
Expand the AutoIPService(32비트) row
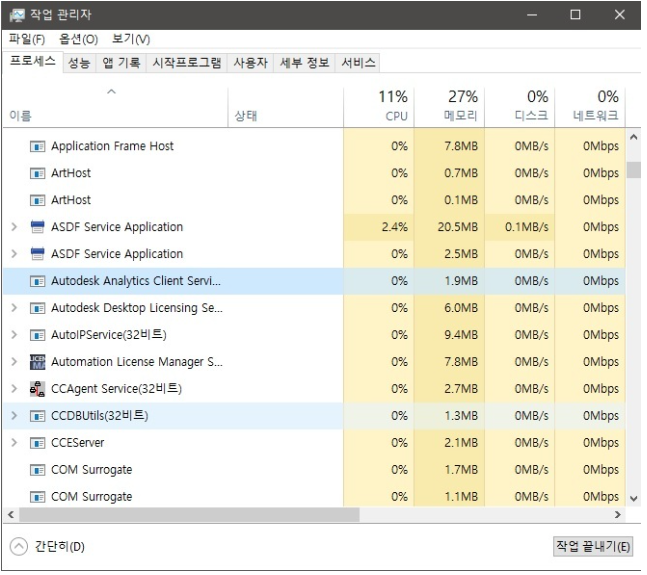pos(14,335)
